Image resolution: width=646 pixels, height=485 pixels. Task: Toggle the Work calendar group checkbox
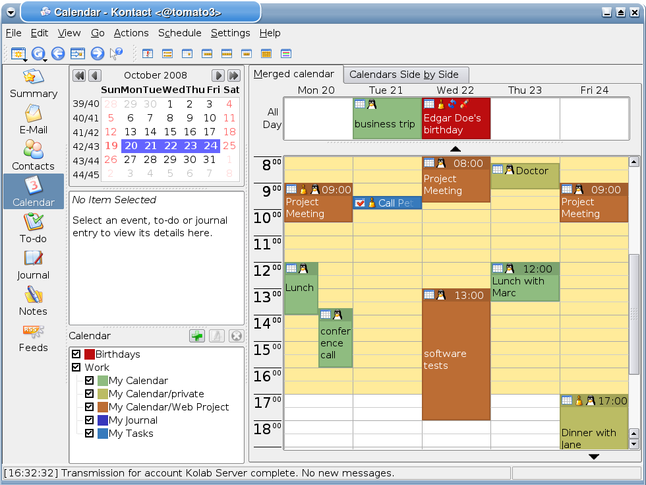(76, 367)
